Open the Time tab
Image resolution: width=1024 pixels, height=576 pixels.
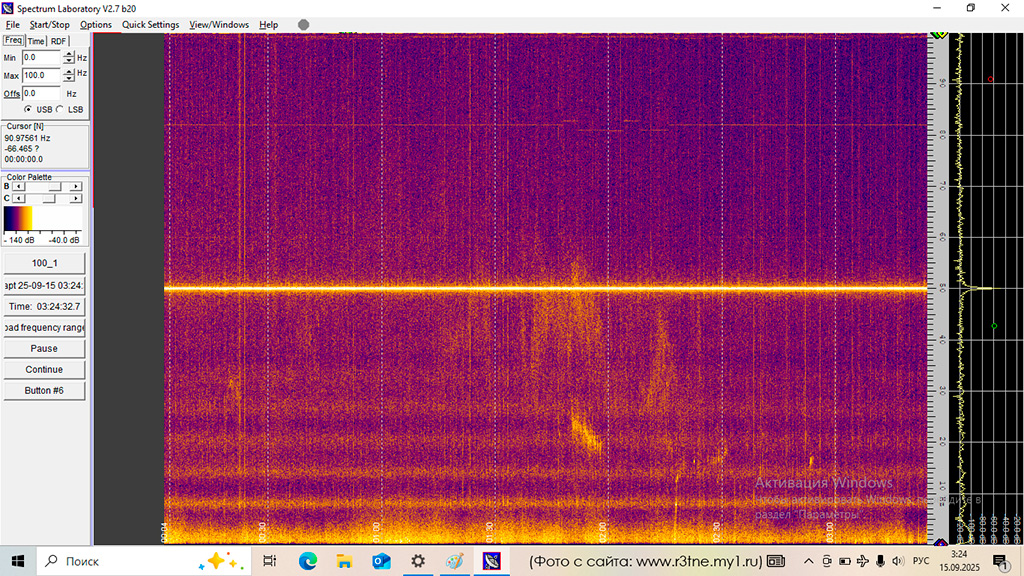click(35, 41)
